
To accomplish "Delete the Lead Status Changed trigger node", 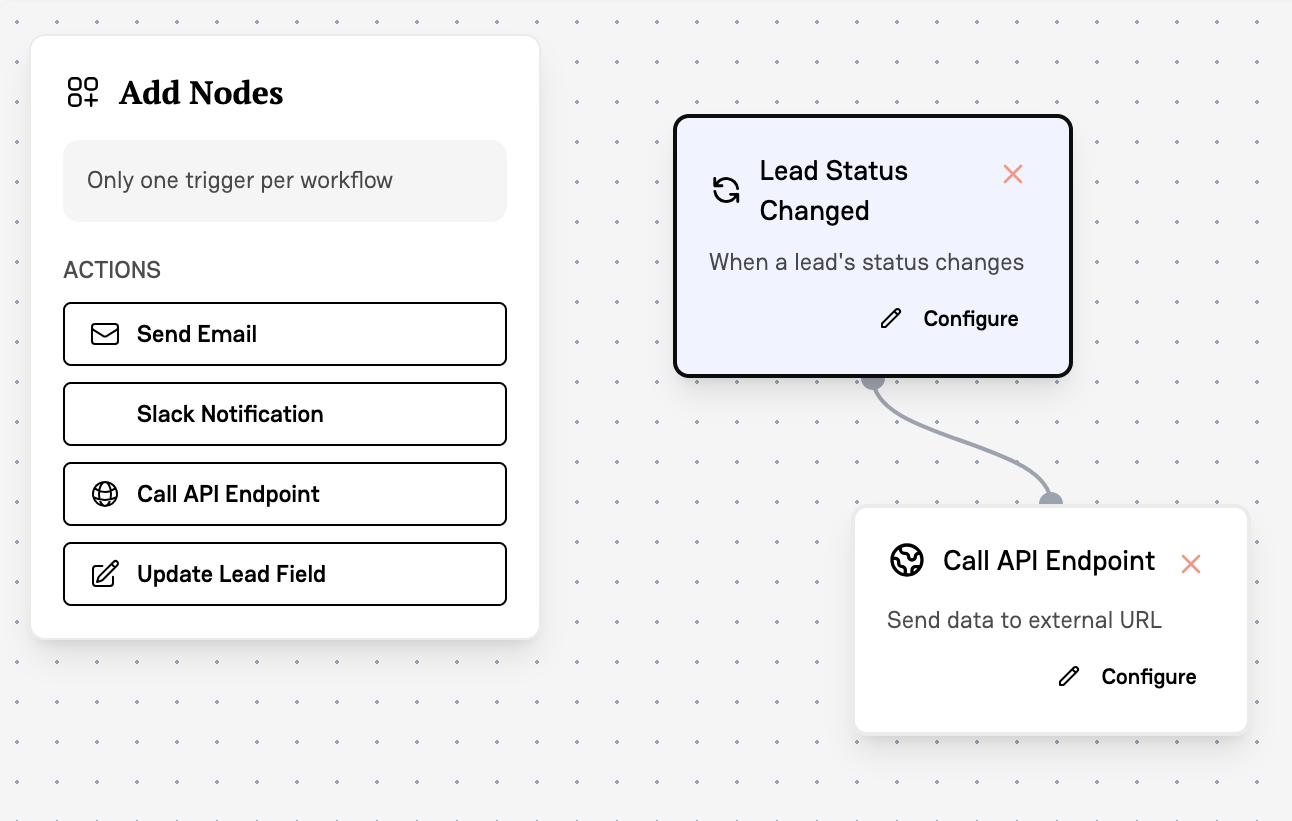I will click(x=1012, y=174).
